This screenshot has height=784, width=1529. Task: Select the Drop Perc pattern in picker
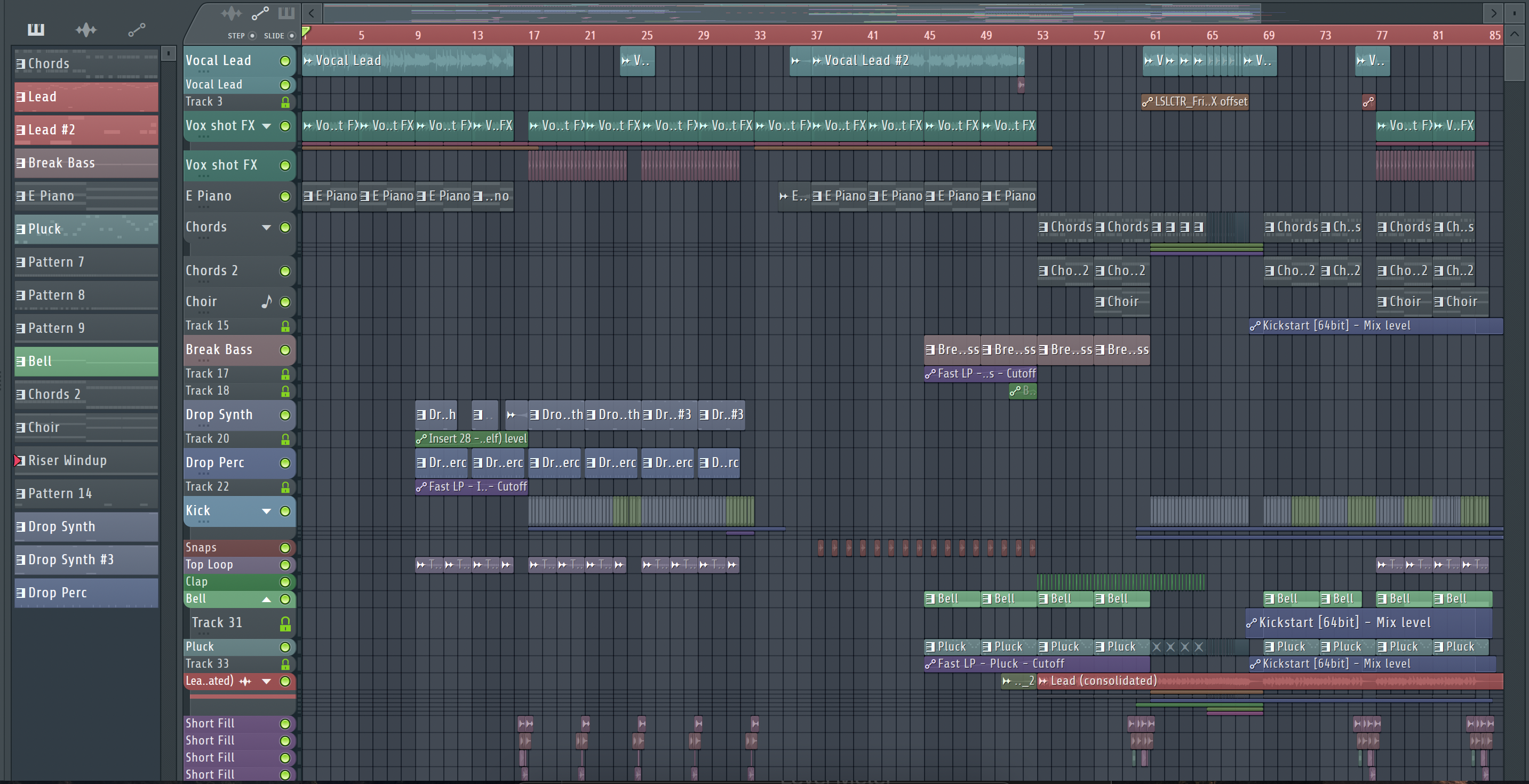tap(86, 593)
